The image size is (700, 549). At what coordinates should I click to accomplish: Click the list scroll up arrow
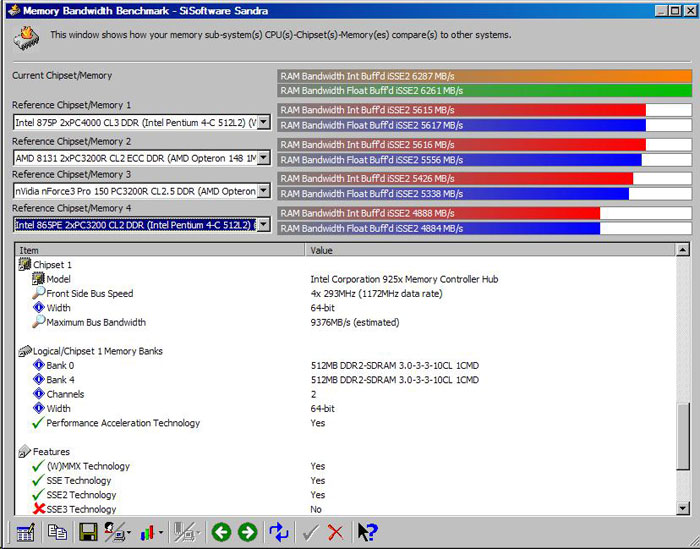click(683, 250)
